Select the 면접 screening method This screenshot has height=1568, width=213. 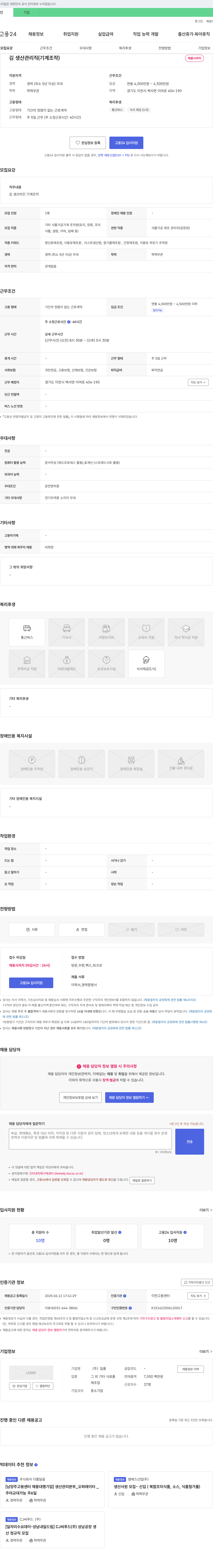[82, 929]
